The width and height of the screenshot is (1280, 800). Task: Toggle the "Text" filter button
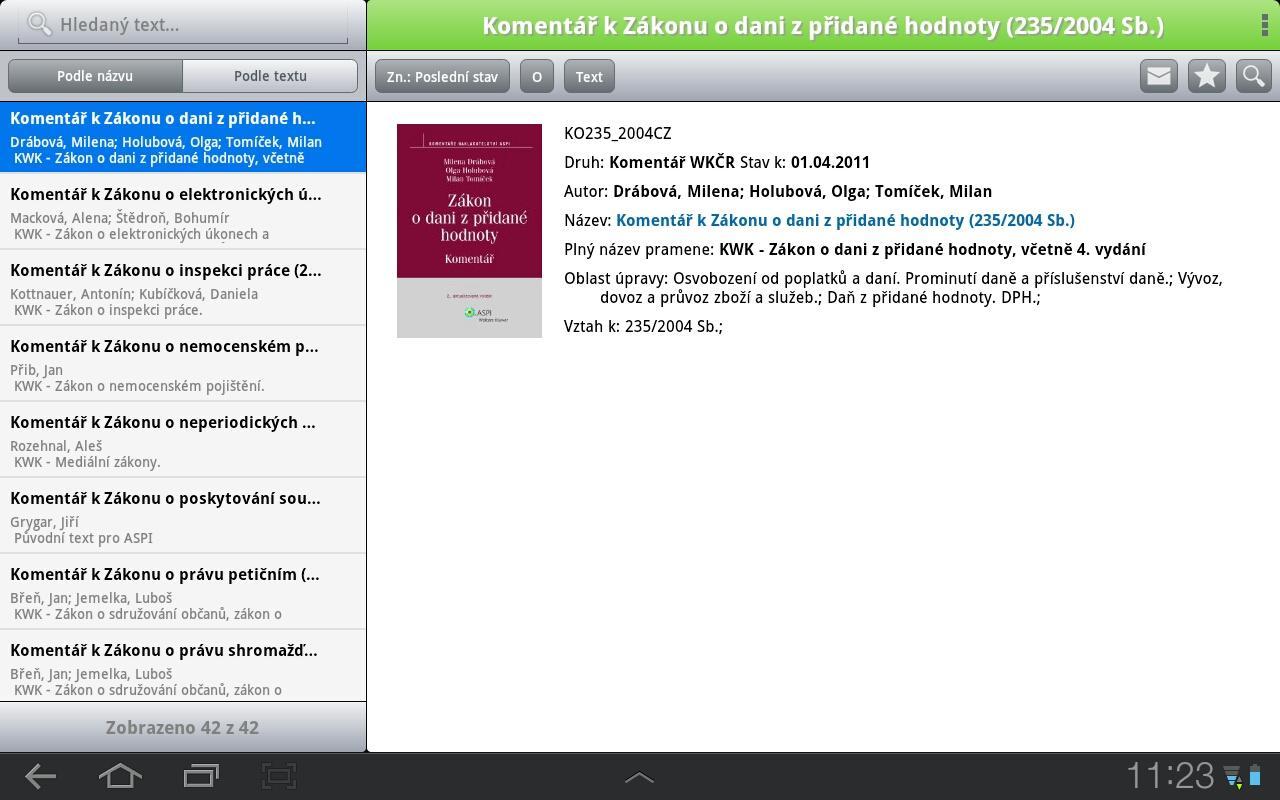(x=589, y=76)
